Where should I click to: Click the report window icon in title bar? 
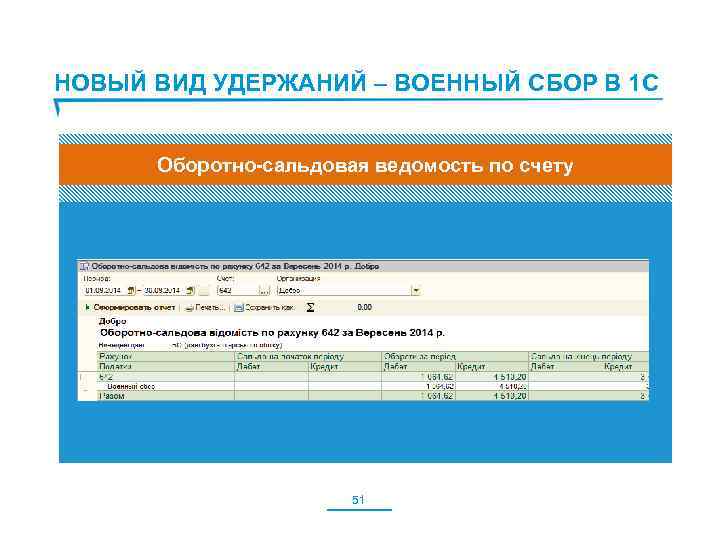84,266
